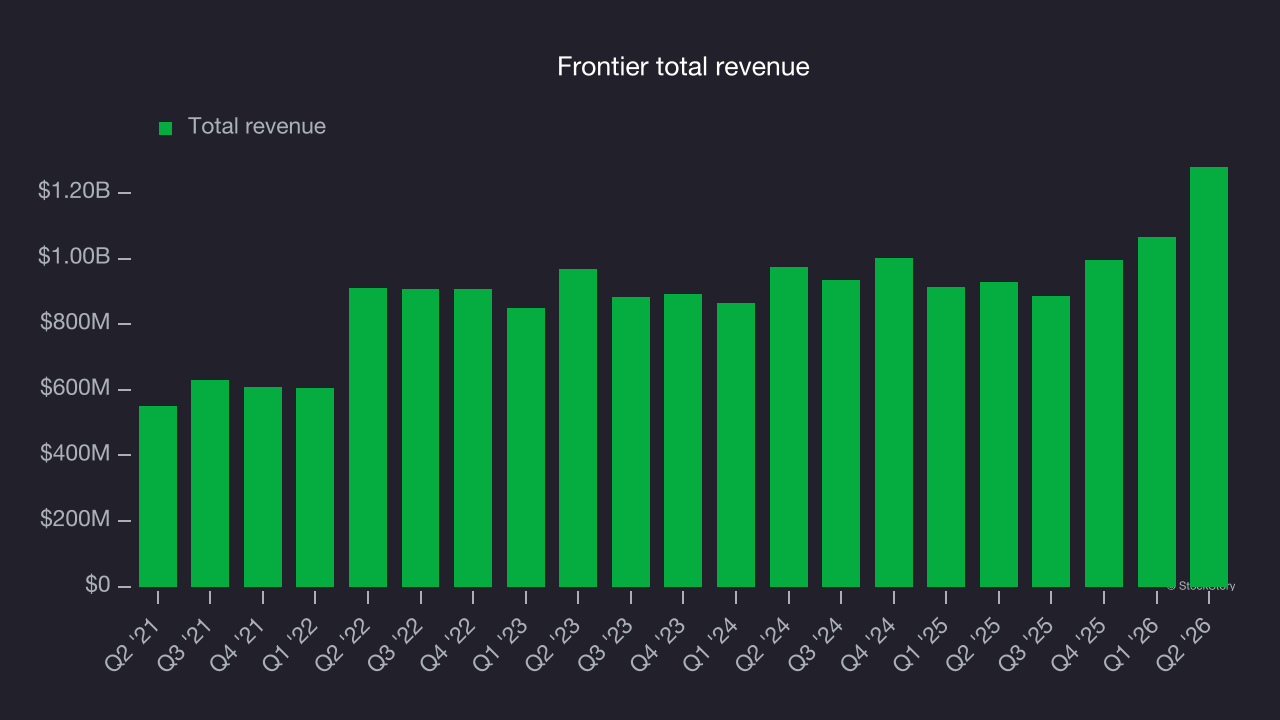Select the Q1 '25 revenue bar
Viewport: 1280px width, 720px height.
[x=946, y=437]
